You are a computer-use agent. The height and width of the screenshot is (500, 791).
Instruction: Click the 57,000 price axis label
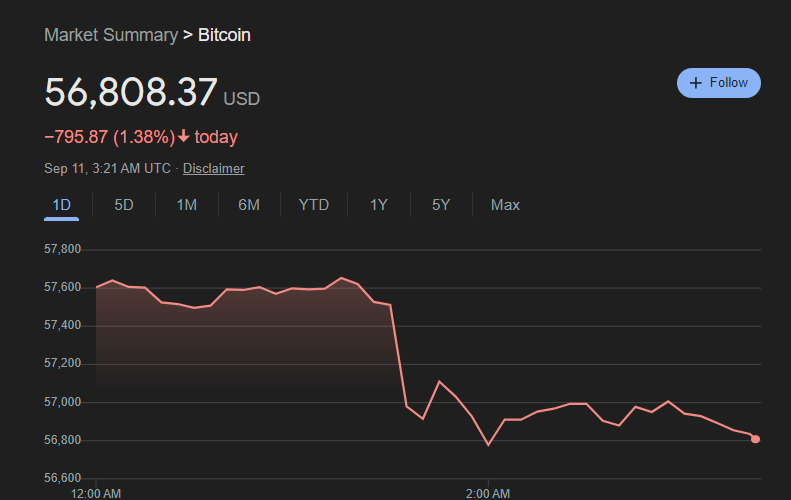(x=64, y=402)
